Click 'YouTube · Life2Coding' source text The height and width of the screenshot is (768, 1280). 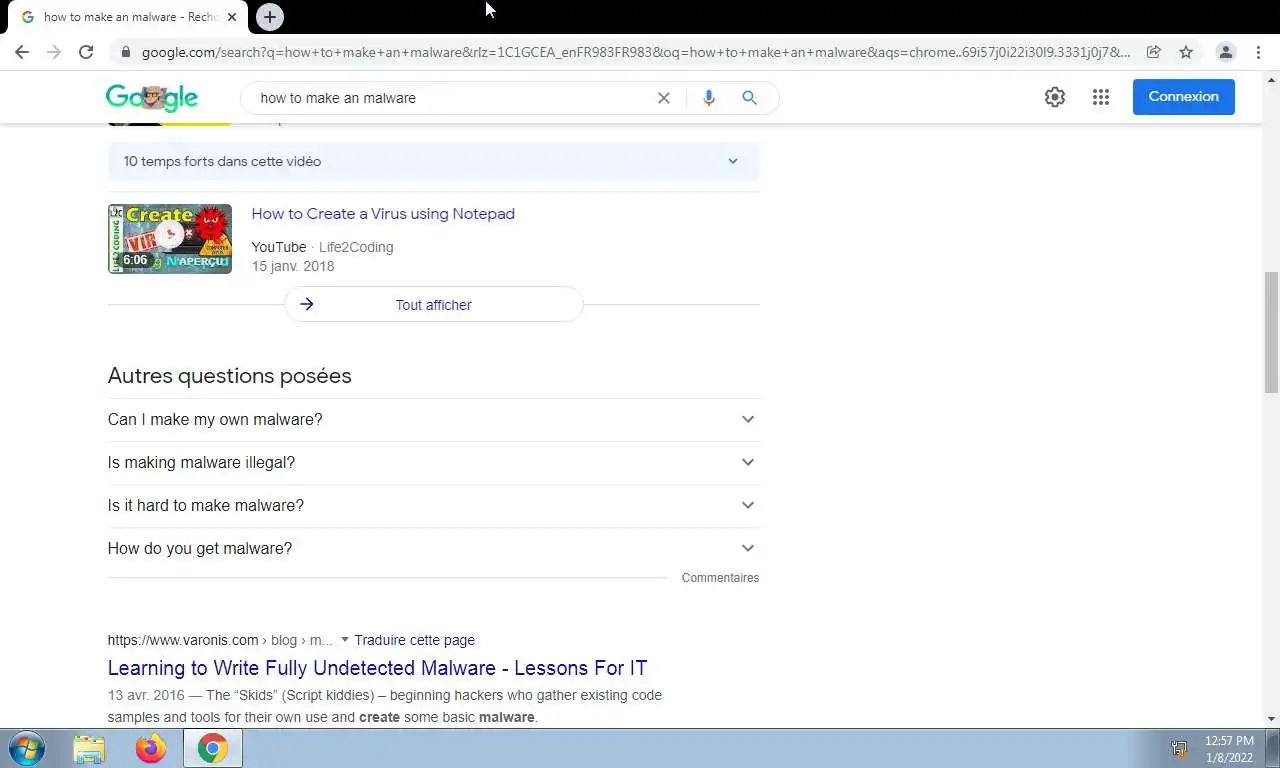[x=322, y=247]
